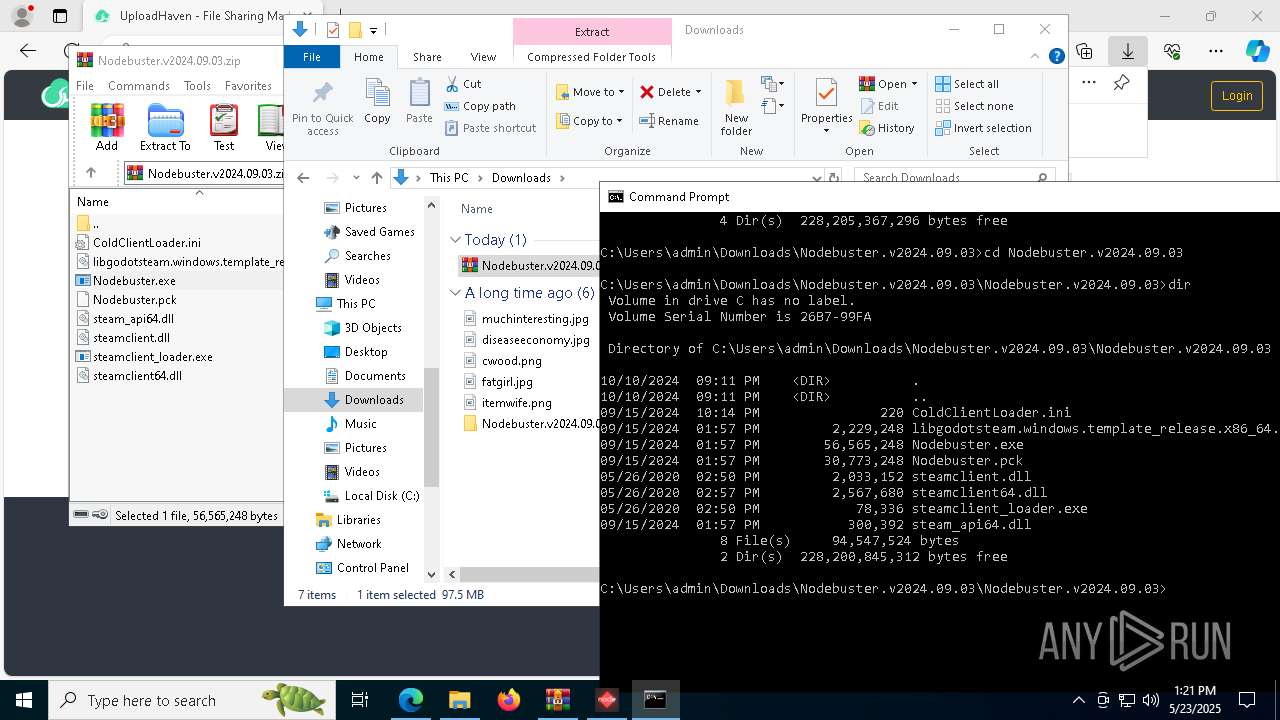
Task: Collapse the A long time ago (6) group
Action: point(456,293)
